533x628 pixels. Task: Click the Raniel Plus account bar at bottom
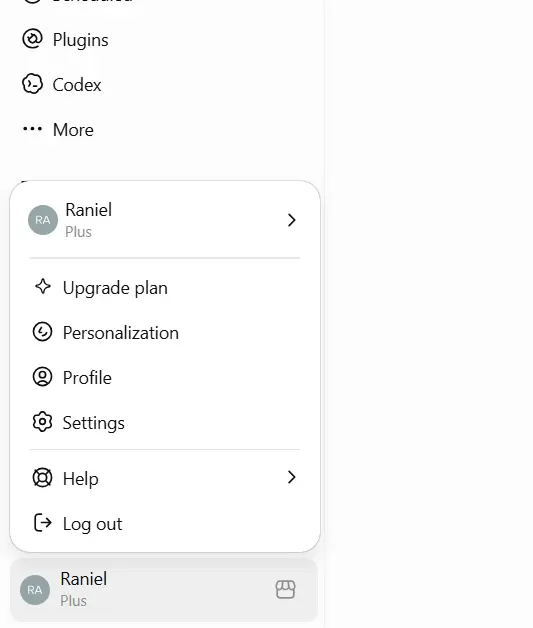point(164,590)
